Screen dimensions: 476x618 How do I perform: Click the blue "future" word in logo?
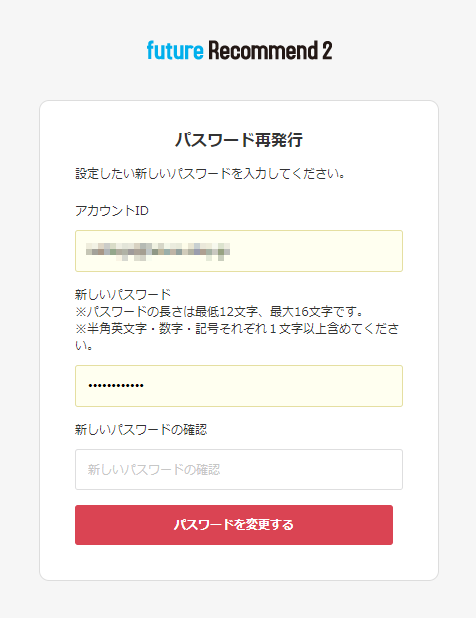click(x=175, y=50)
